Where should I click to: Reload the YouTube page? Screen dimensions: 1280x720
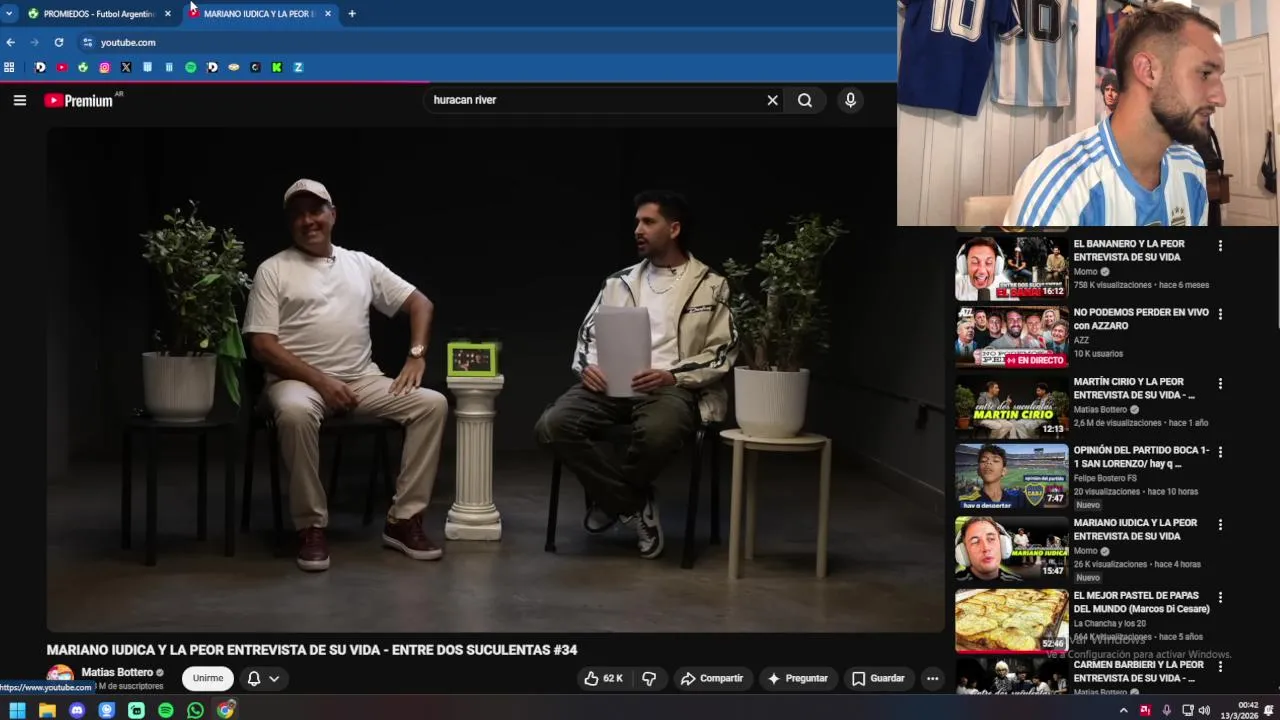point(59,42)
